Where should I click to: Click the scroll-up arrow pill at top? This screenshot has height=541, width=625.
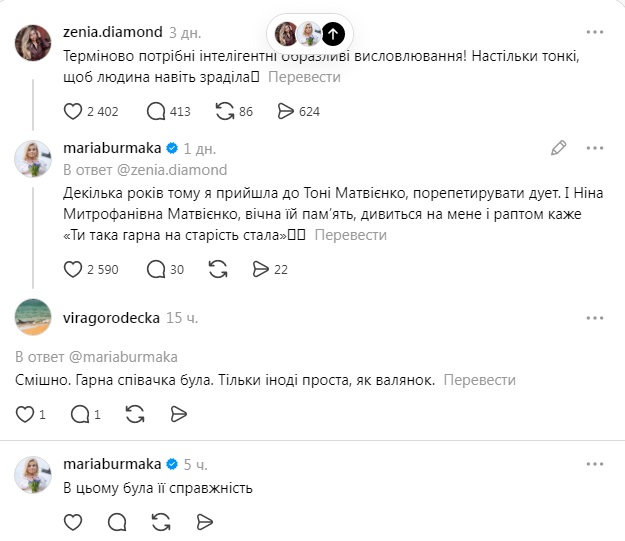click(x=334, y=33)
